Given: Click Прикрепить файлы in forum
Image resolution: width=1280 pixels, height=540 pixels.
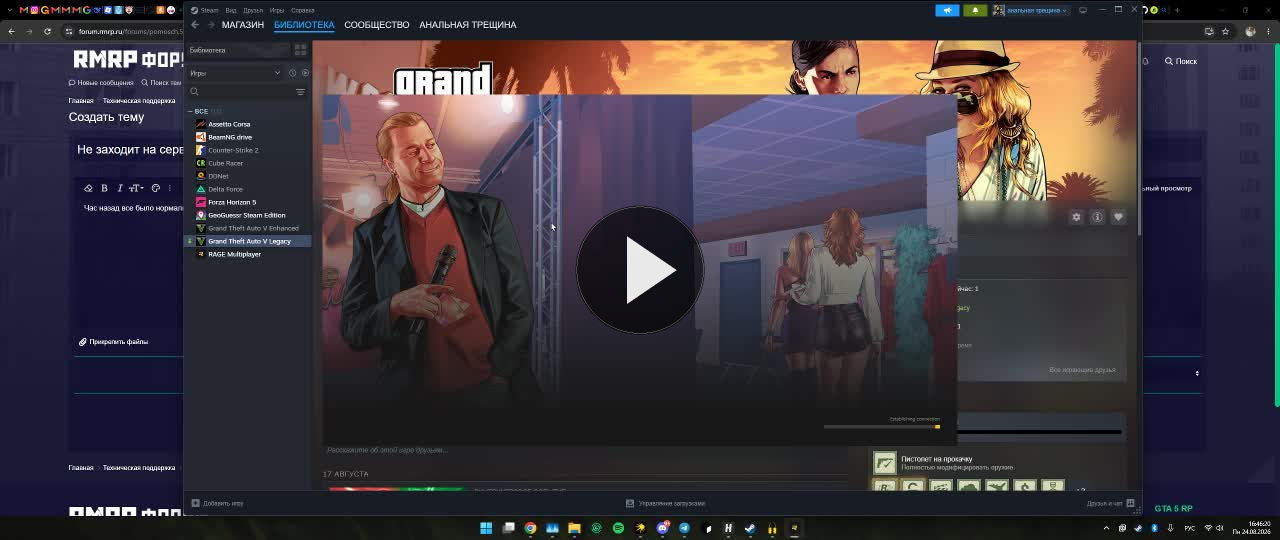Looking at the screenshot, I should pyautogui.click(x=114, y=342).
